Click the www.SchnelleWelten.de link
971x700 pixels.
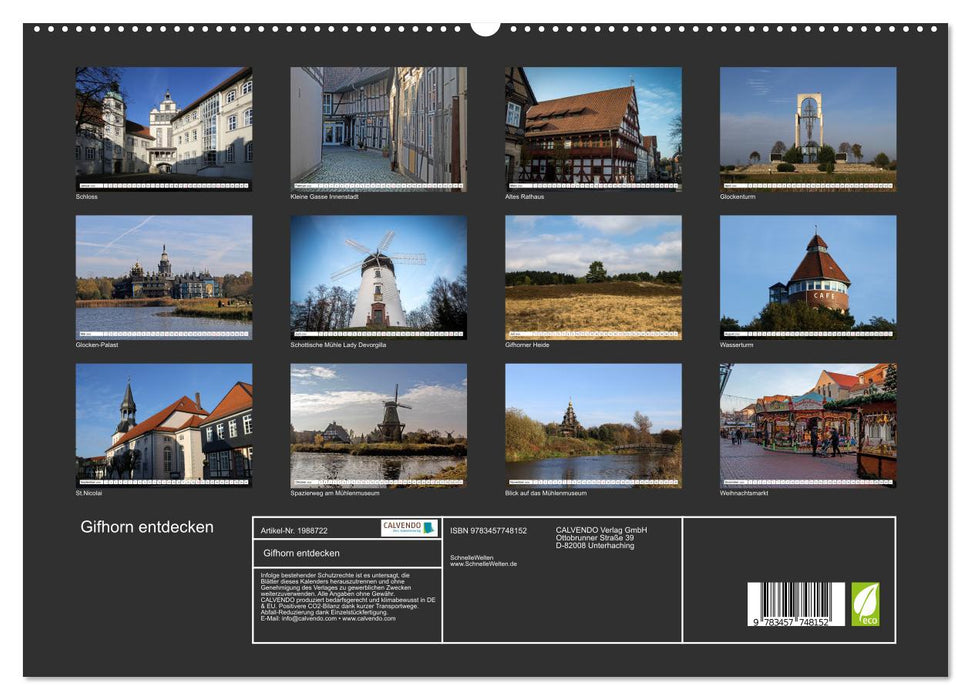[483, 562]
